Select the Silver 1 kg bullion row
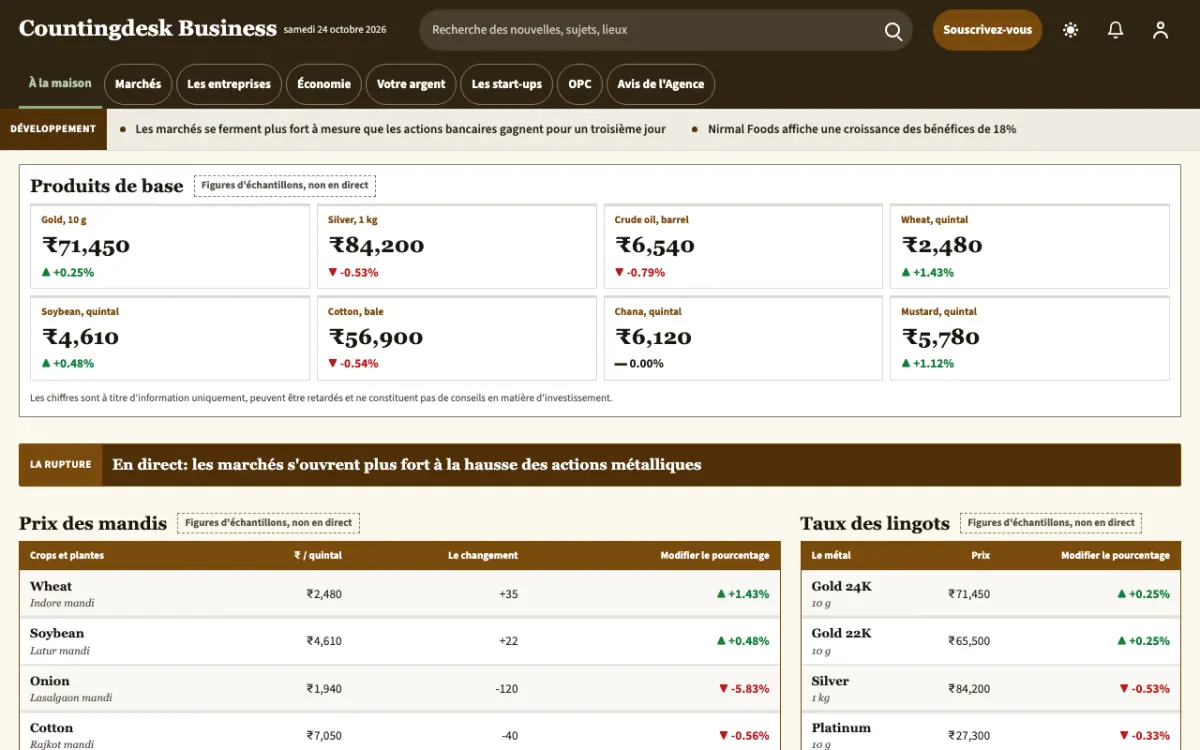 (x=990, y=689)
